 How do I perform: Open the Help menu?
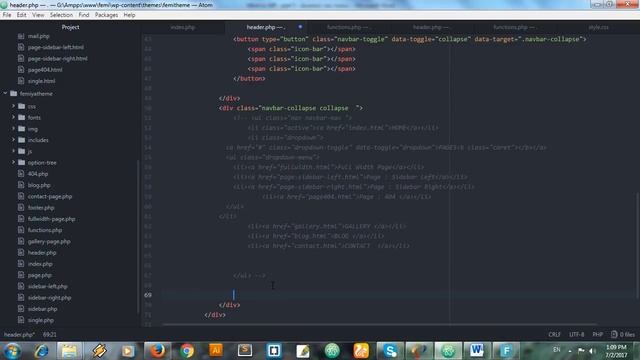tap(129, 15)
